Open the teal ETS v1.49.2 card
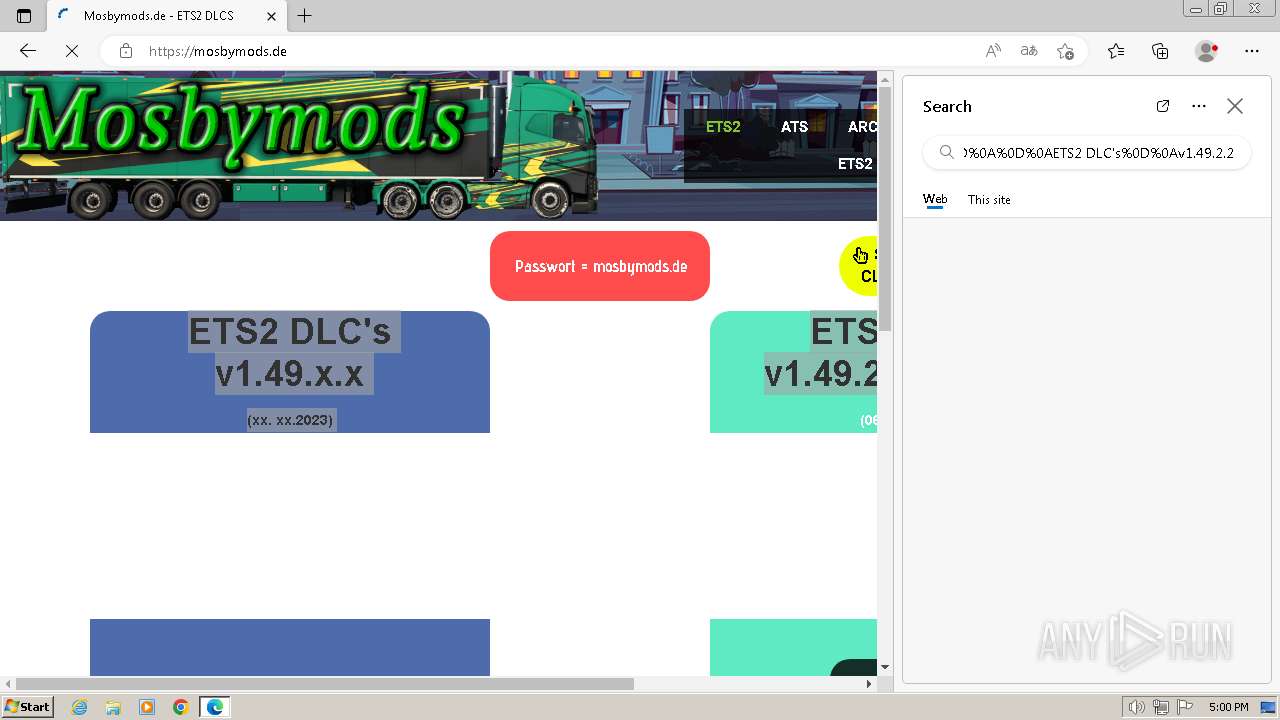This screenshot has height=720, width=1280. [793, 372]
